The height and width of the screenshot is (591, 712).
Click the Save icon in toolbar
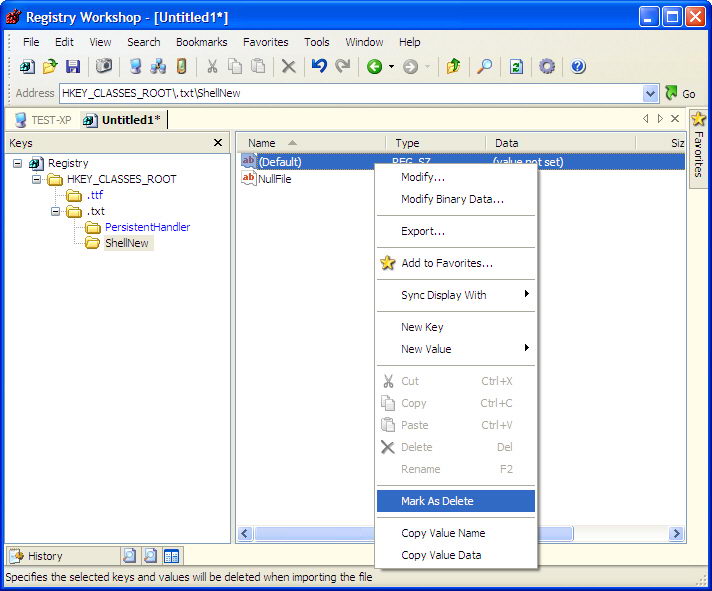pos(73,67)
